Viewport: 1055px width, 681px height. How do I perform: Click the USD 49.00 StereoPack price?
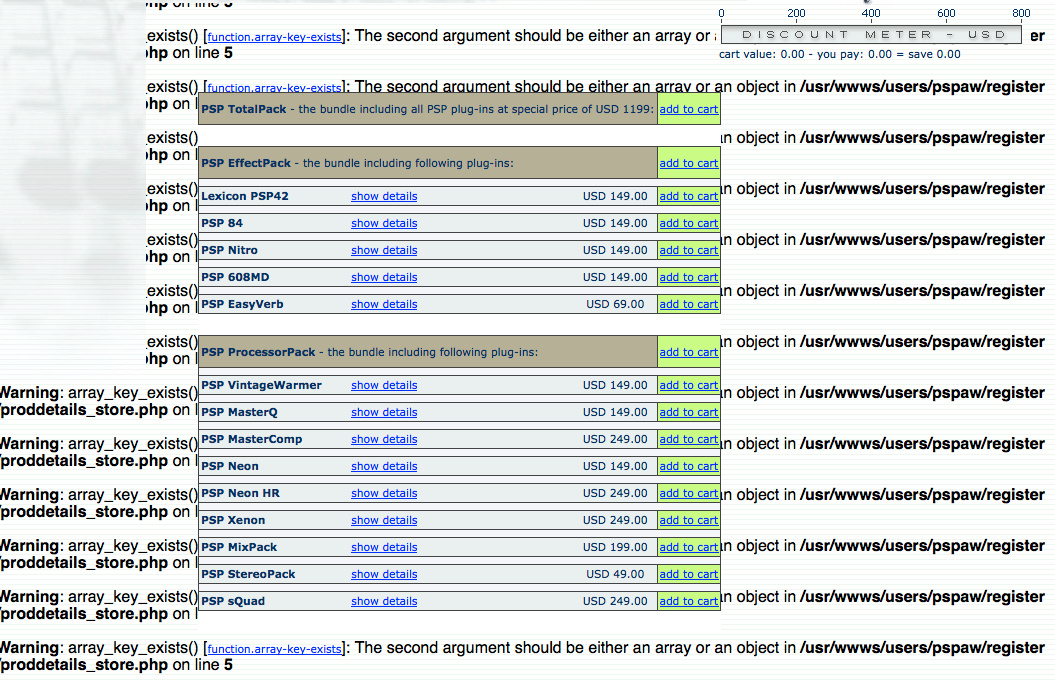pos(615,574)
